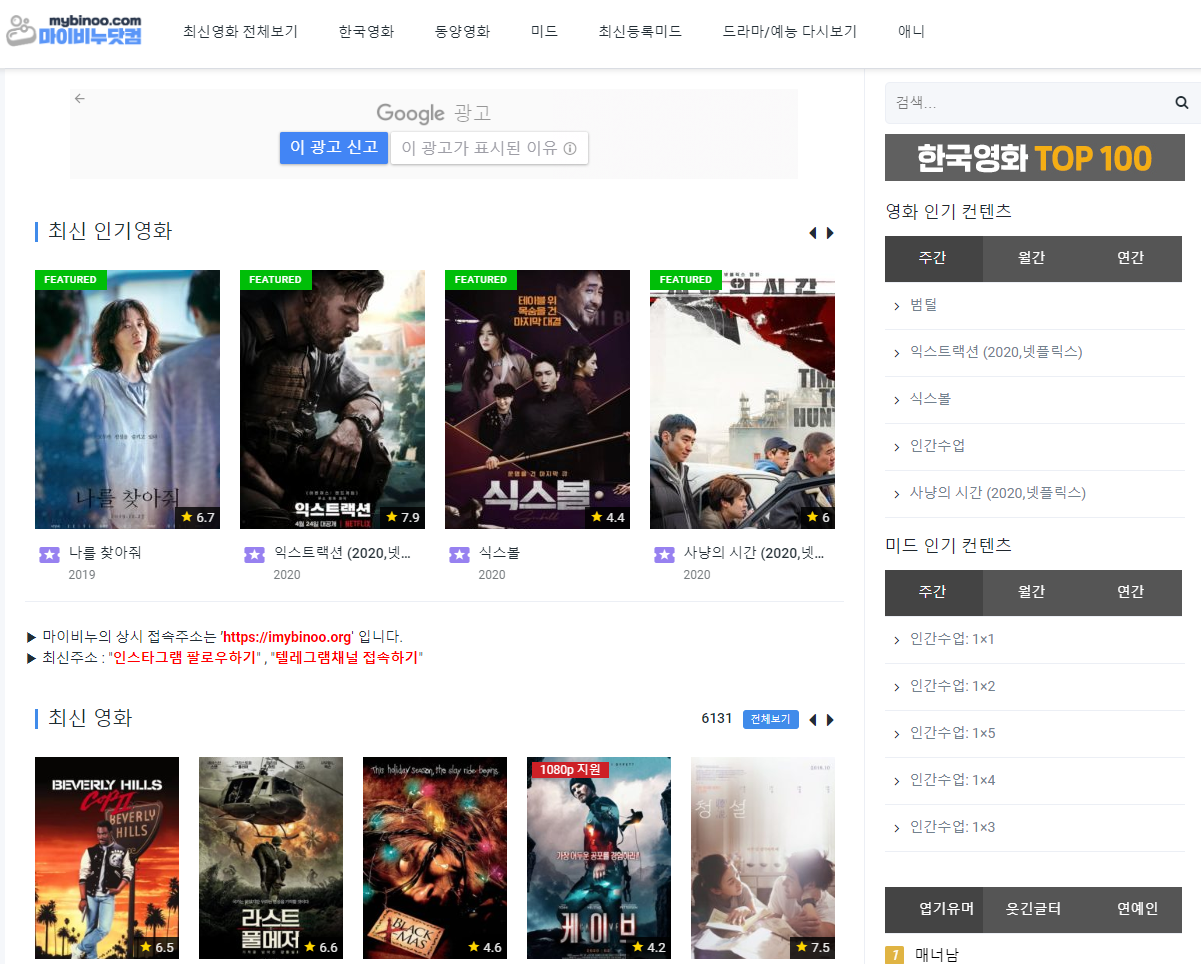Open 인간수업: 1×2 episode link

(x=952, y=686)
